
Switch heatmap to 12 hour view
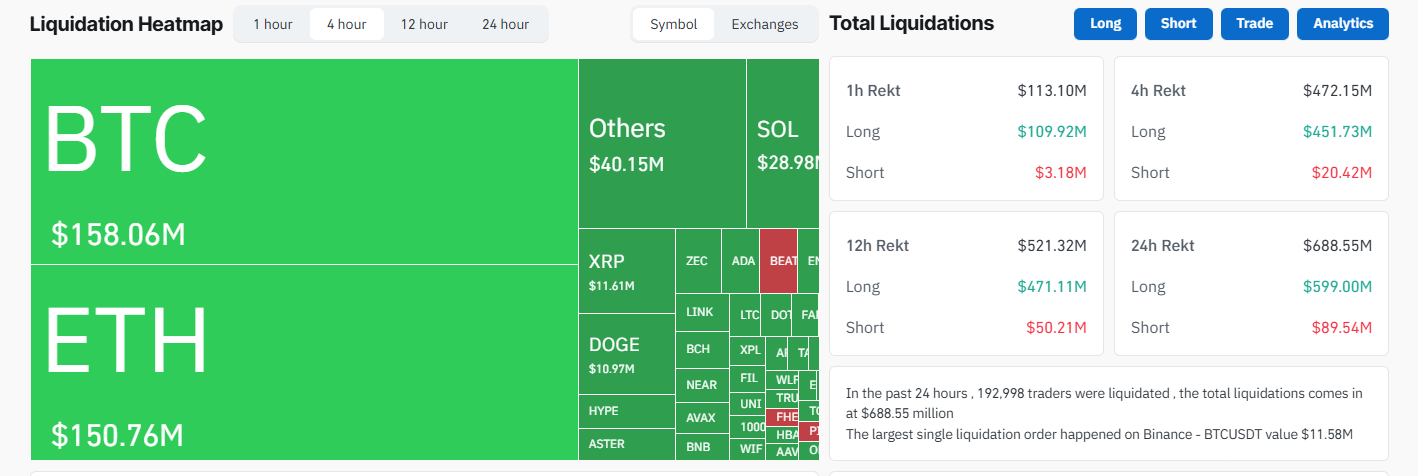click(424, 24)
